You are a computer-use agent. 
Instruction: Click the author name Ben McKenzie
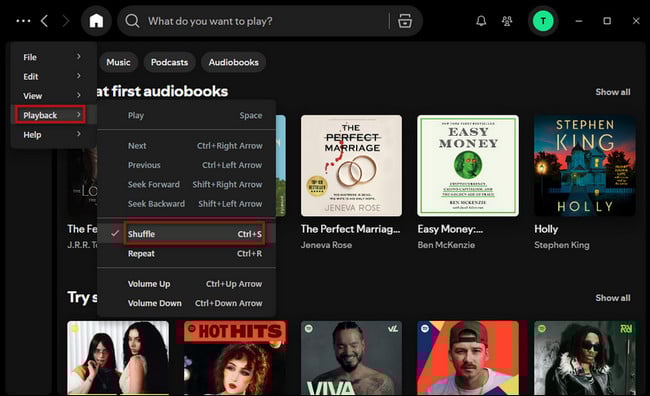click(446, 245)
